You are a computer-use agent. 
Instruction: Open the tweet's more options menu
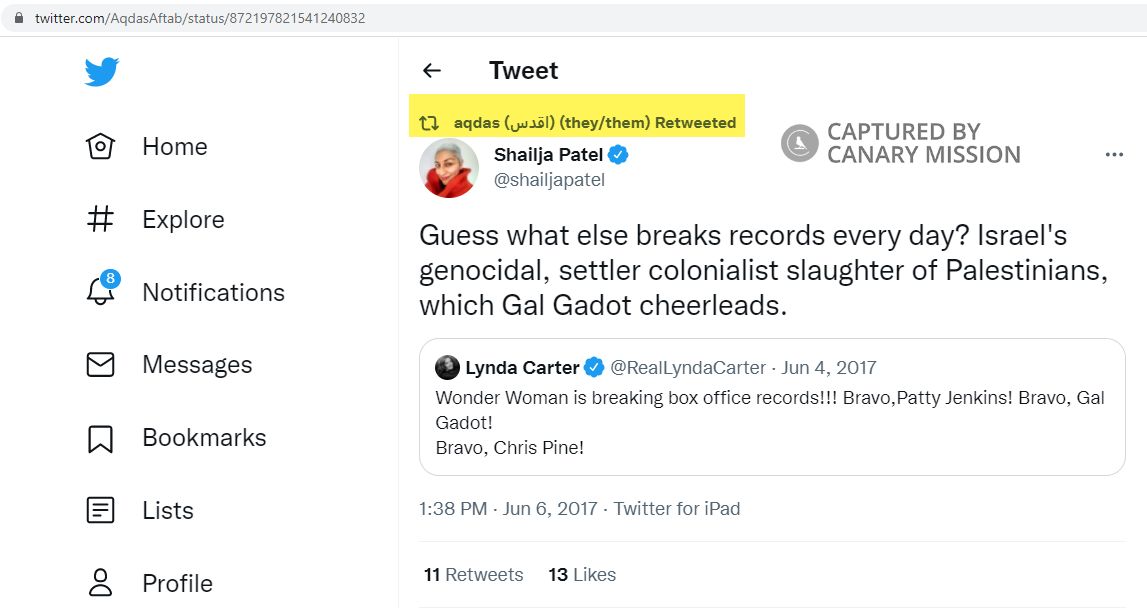(x=1113, y=154)
